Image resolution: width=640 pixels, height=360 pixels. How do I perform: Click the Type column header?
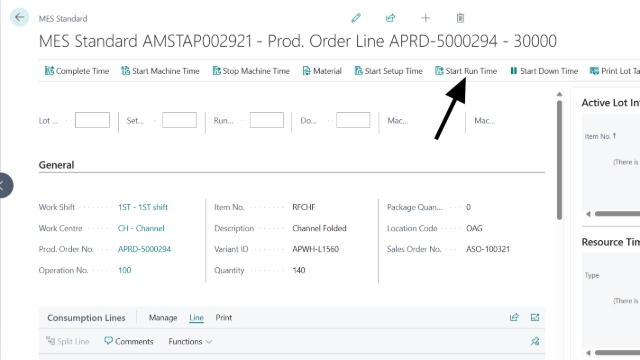click(592, 275)
